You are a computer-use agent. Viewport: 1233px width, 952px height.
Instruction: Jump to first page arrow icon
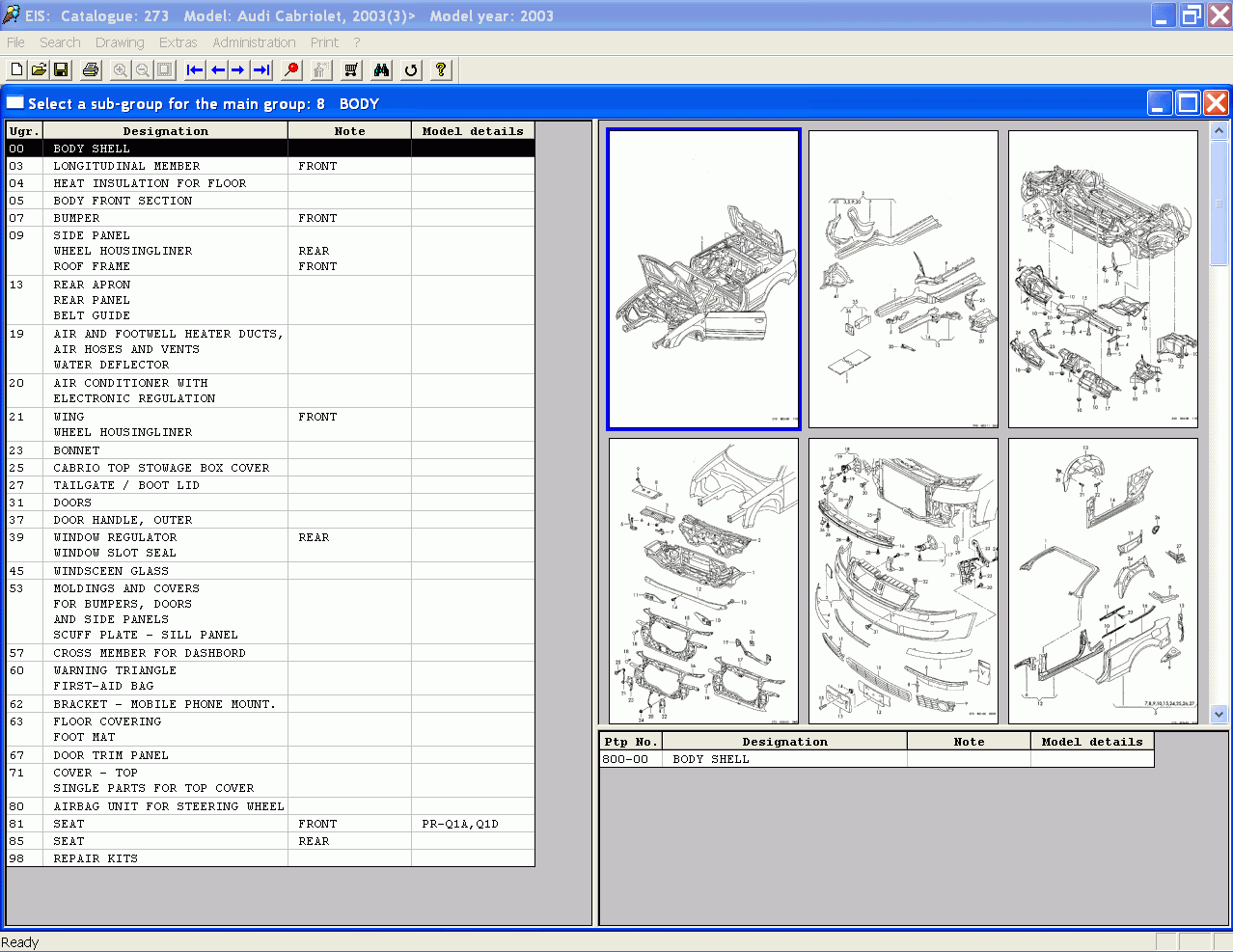point(195,69)
